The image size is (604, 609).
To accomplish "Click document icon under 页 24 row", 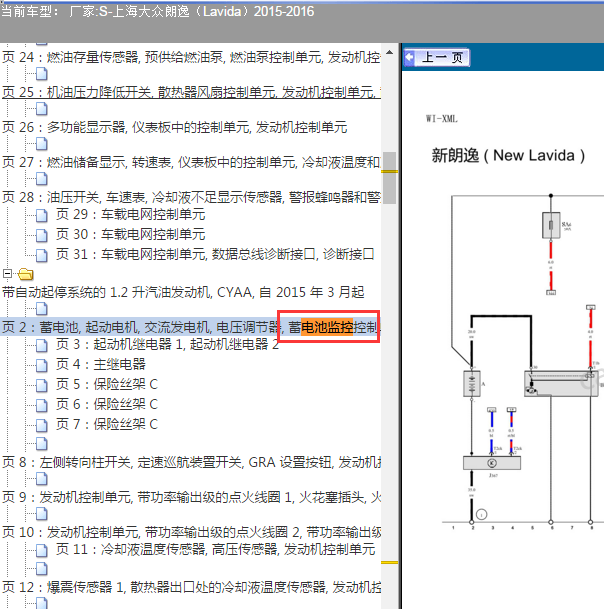I will [x=42, y=73].
